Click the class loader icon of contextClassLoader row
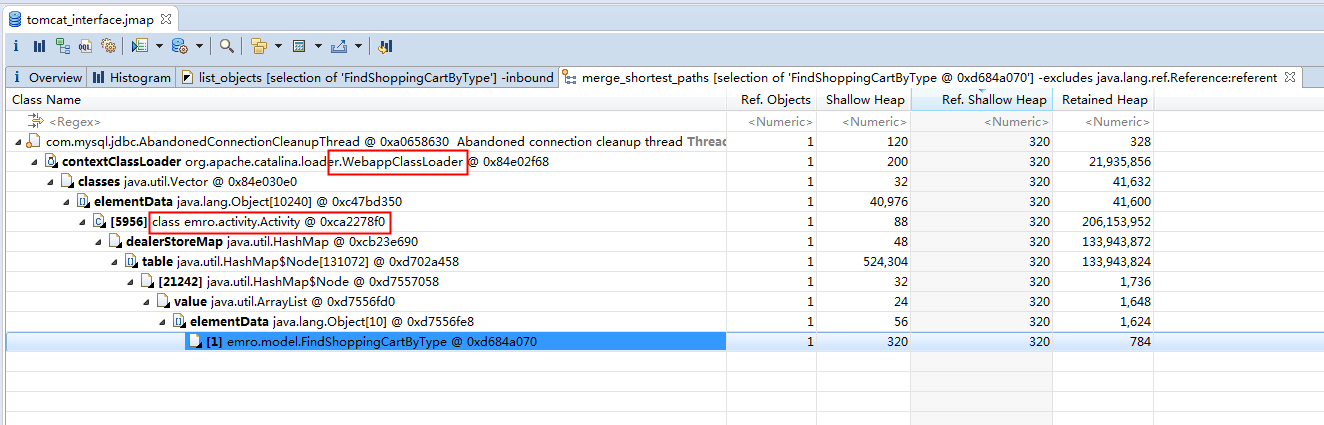Image resolution: width=1324 pixels, height=425 pixels. click(x=51, y=162)
